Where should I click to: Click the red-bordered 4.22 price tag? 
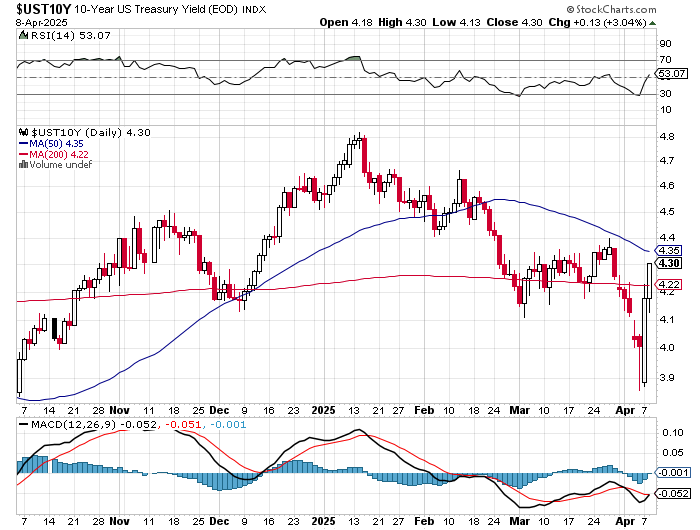tap(668, 284)
